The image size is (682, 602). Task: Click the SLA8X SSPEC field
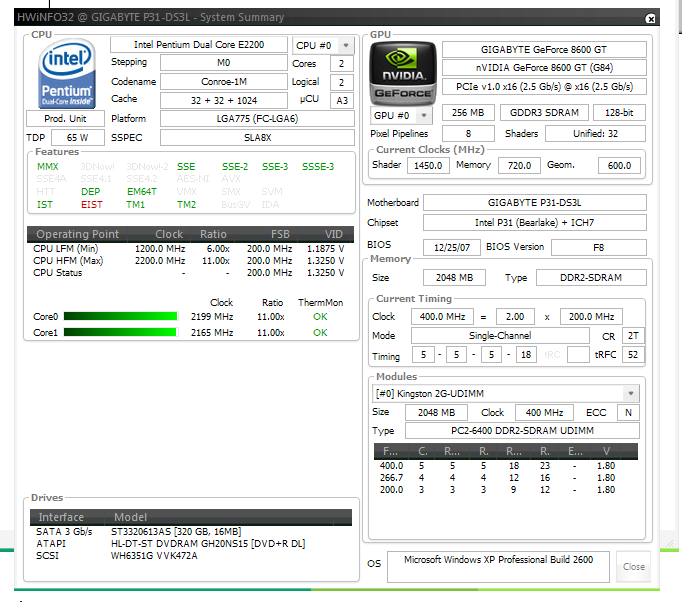pos(257,137)
